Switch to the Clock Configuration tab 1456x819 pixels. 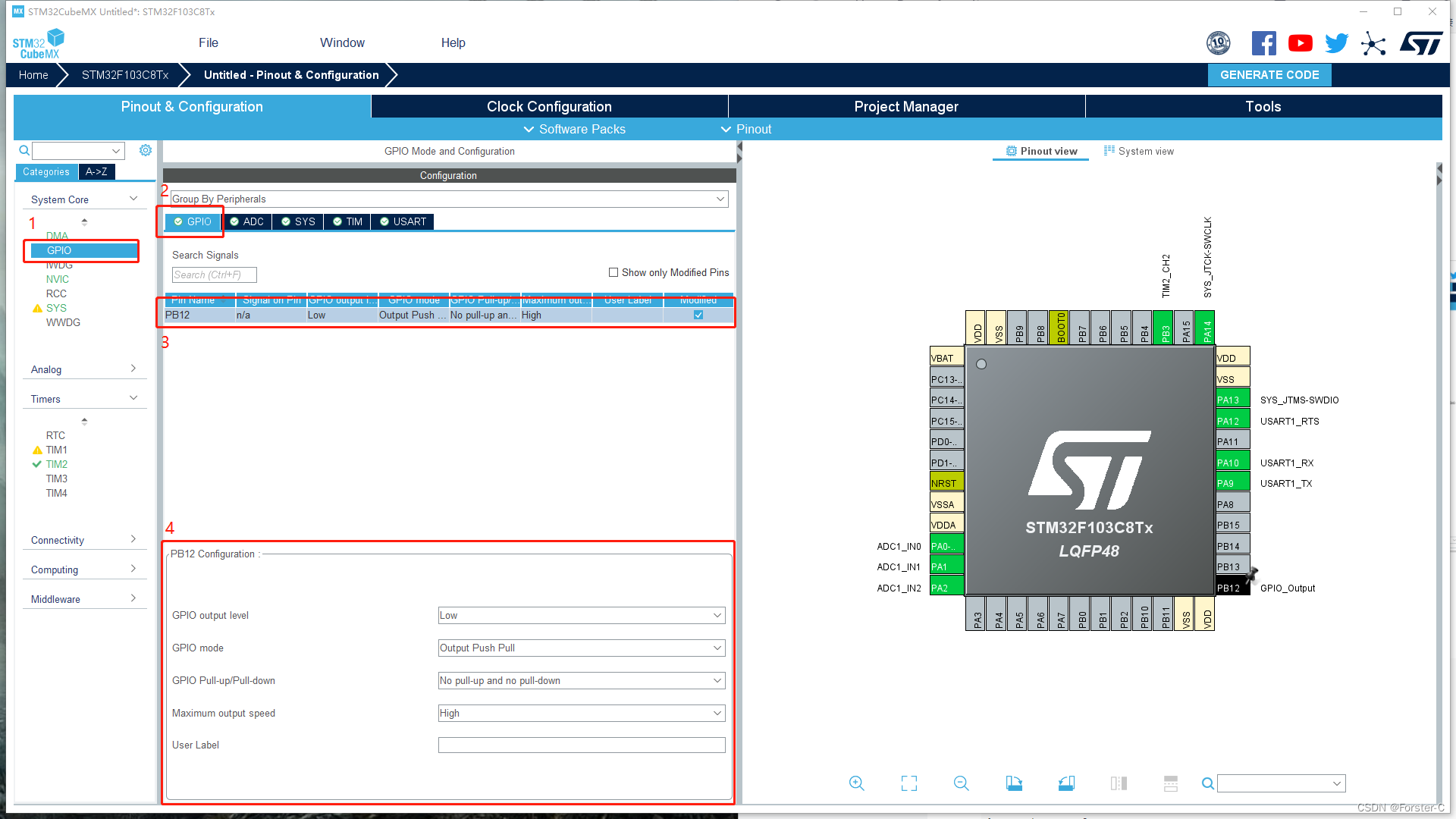tap(548, 106)
